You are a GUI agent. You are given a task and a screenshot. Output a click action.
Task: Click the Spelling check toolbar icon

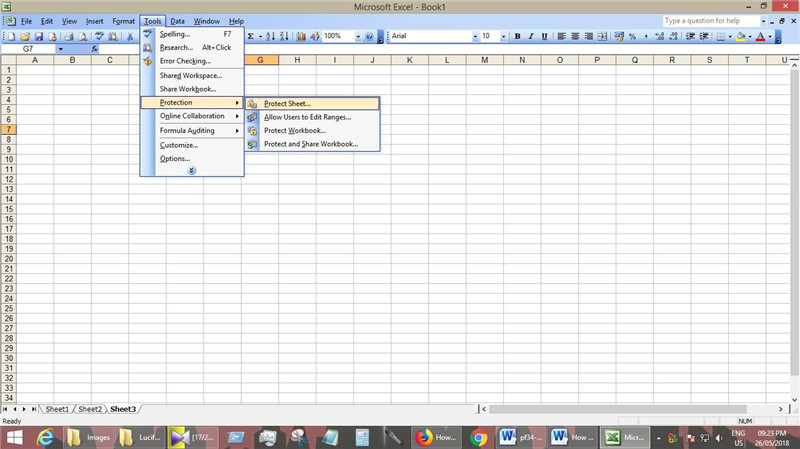pos(99,36)
